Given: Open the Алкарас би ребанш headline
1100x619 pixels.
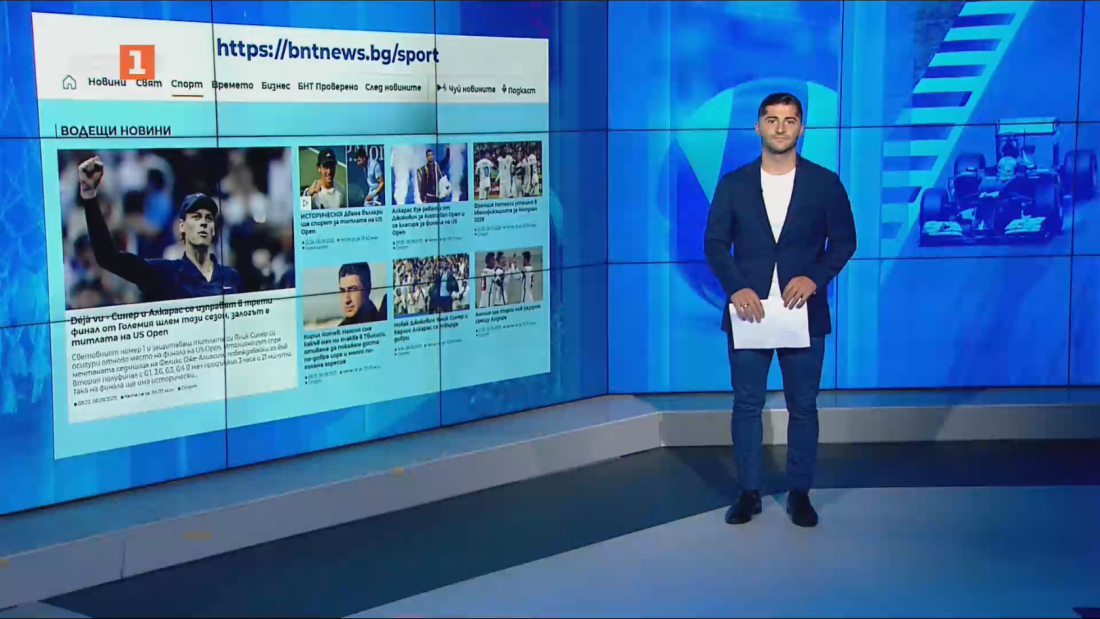Looking at the screenshot, I should pos(429,220).
